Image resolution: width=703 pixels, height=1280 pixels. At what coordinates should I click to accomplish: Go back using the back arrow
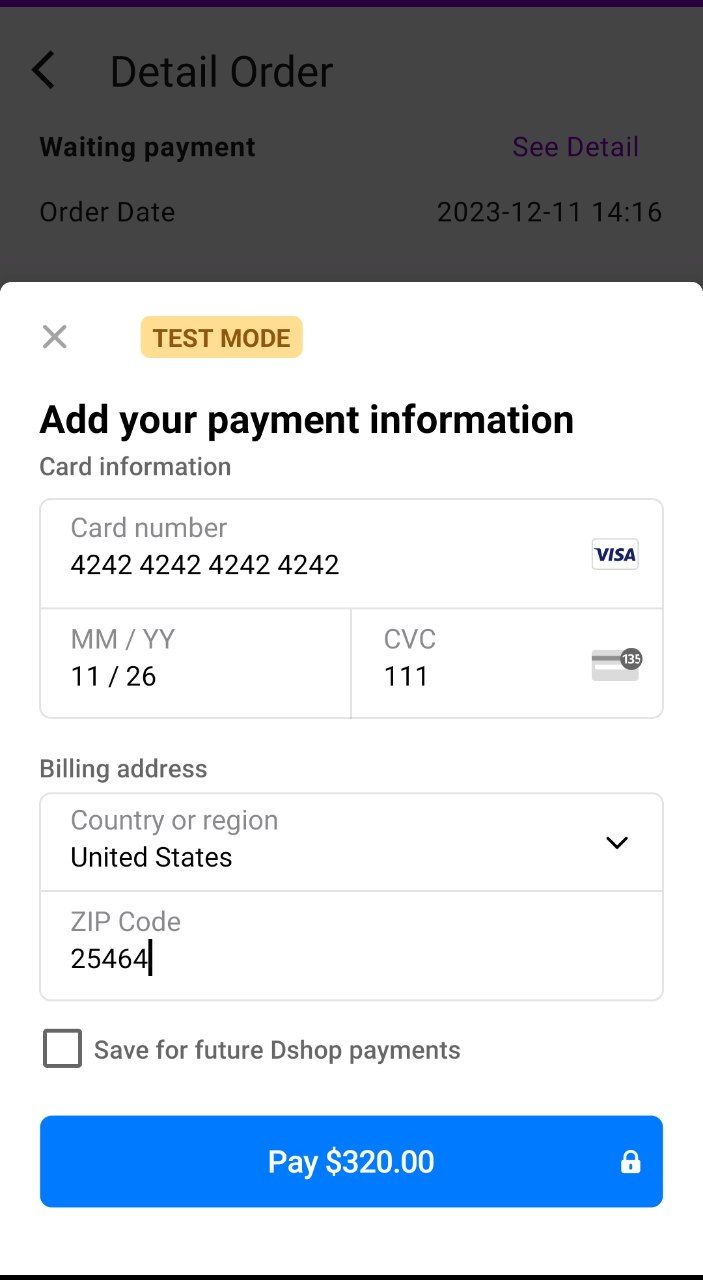pyautogui.click(x=44, y=71)
